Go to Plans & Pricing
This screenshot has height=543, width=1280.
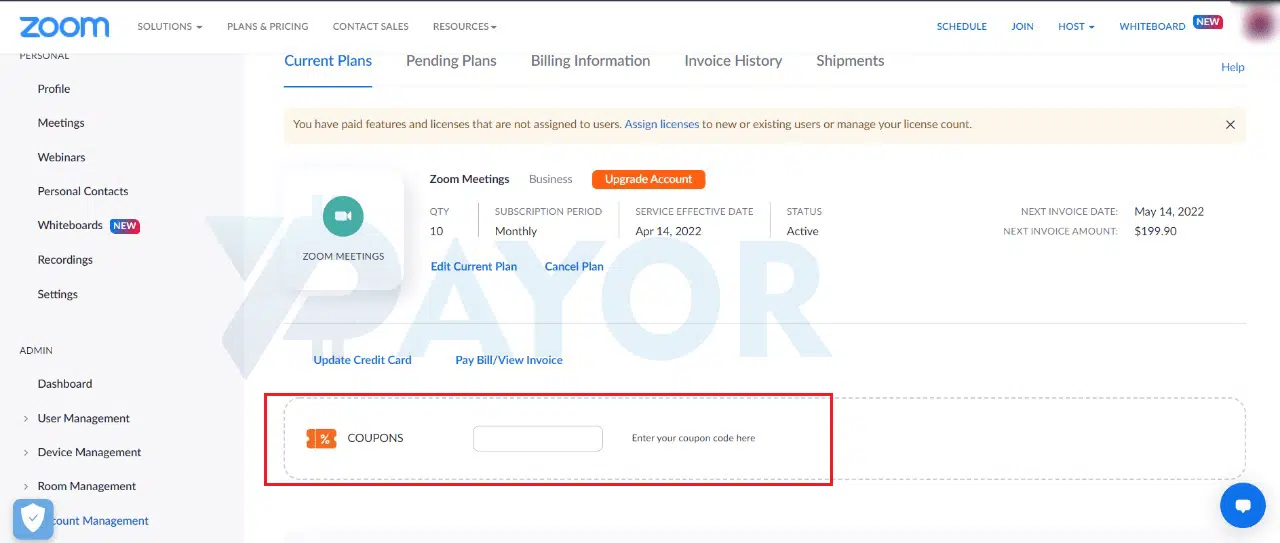pos(267,27)
